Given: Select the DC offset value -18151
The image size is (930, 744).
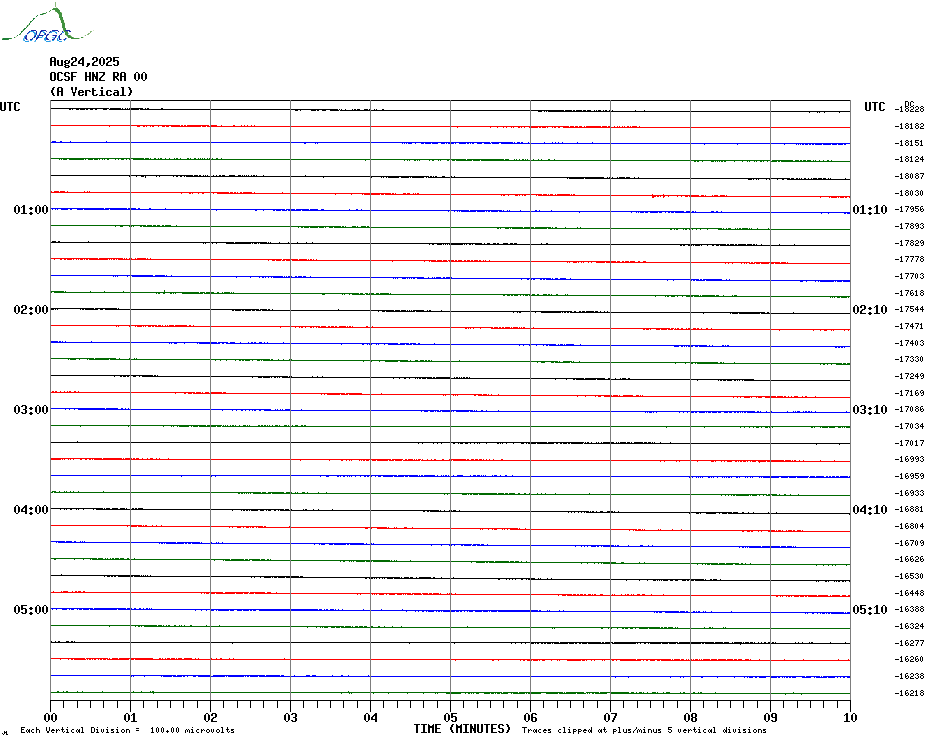Looking at the screenshot, I should [909, 143].
